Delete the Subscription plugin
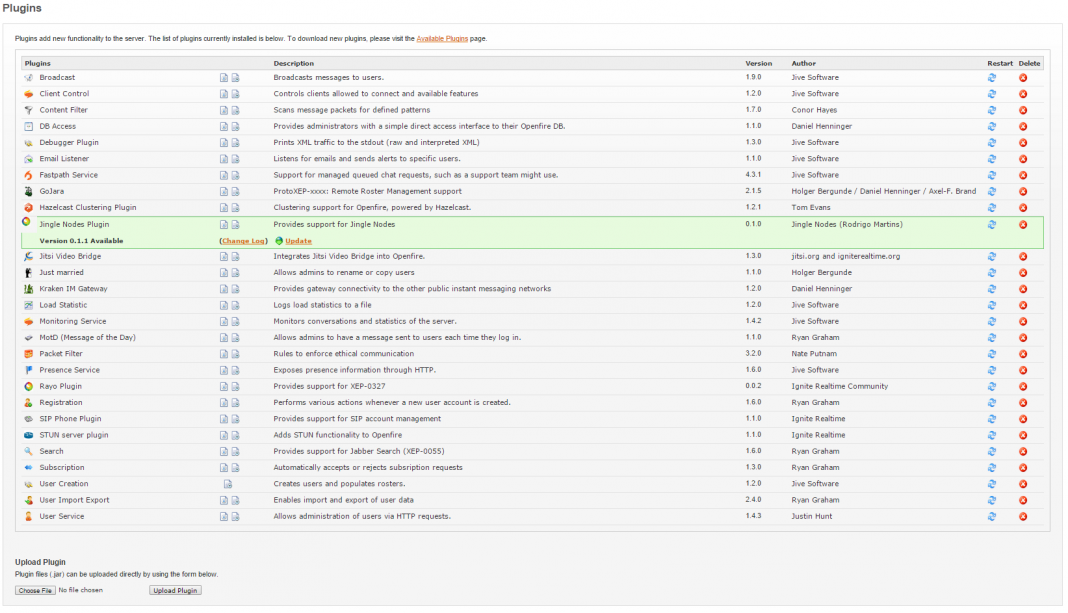 1023,468
